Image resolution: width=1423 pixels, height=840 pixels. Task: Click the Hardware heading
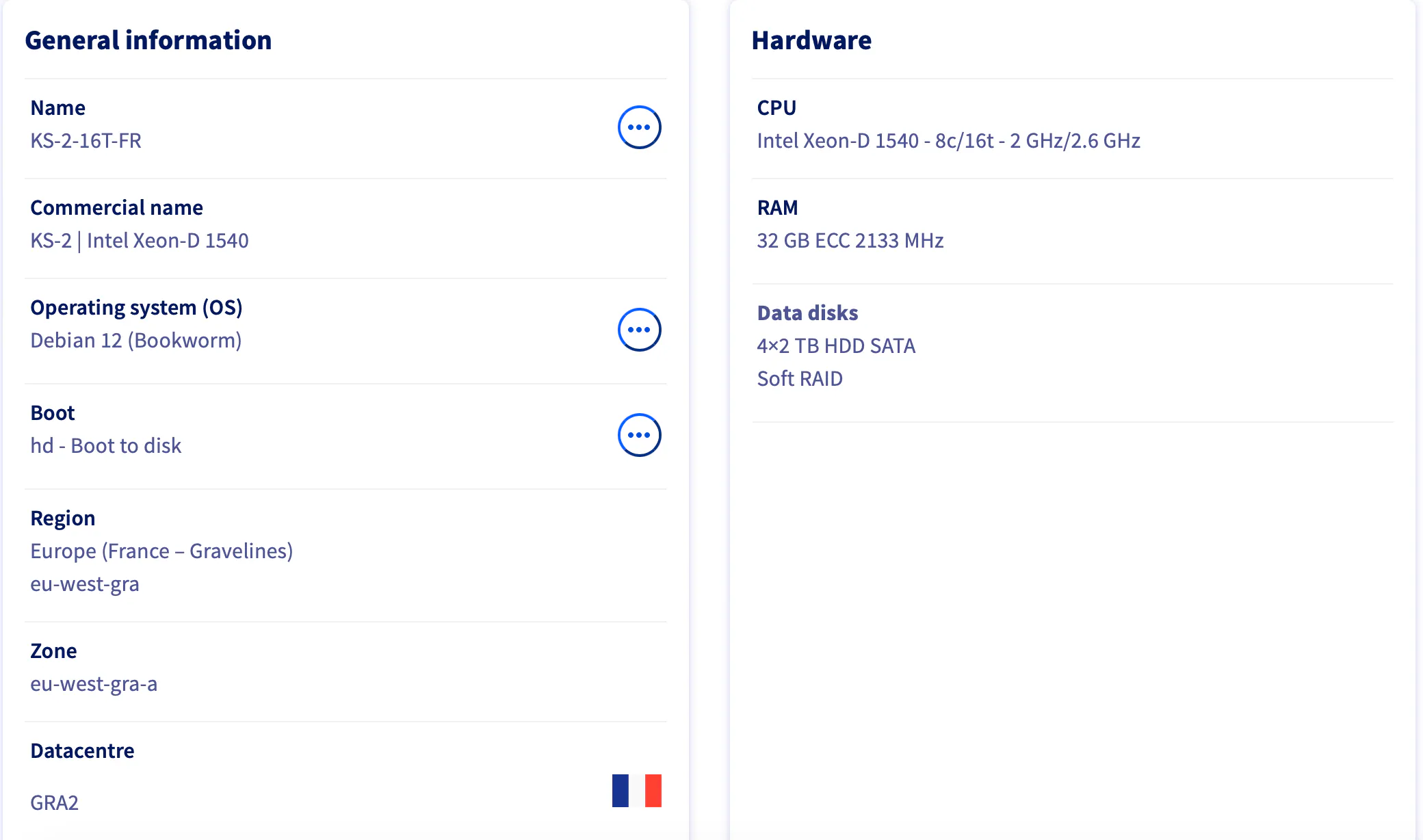(811, 40)
